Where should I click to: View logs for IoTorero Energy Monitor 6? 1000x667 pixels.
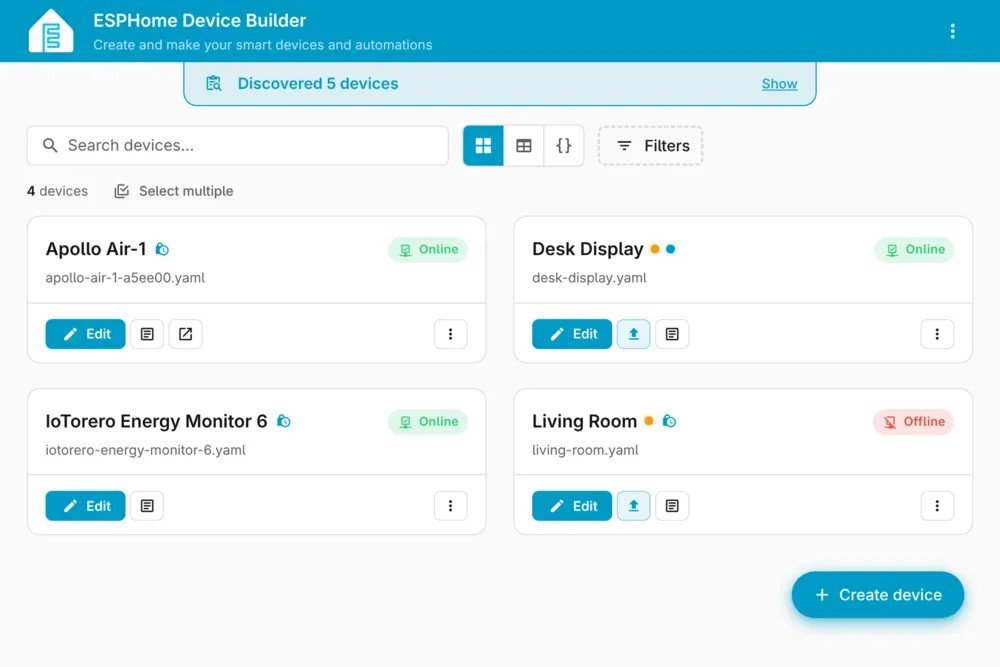click(147, 506)
